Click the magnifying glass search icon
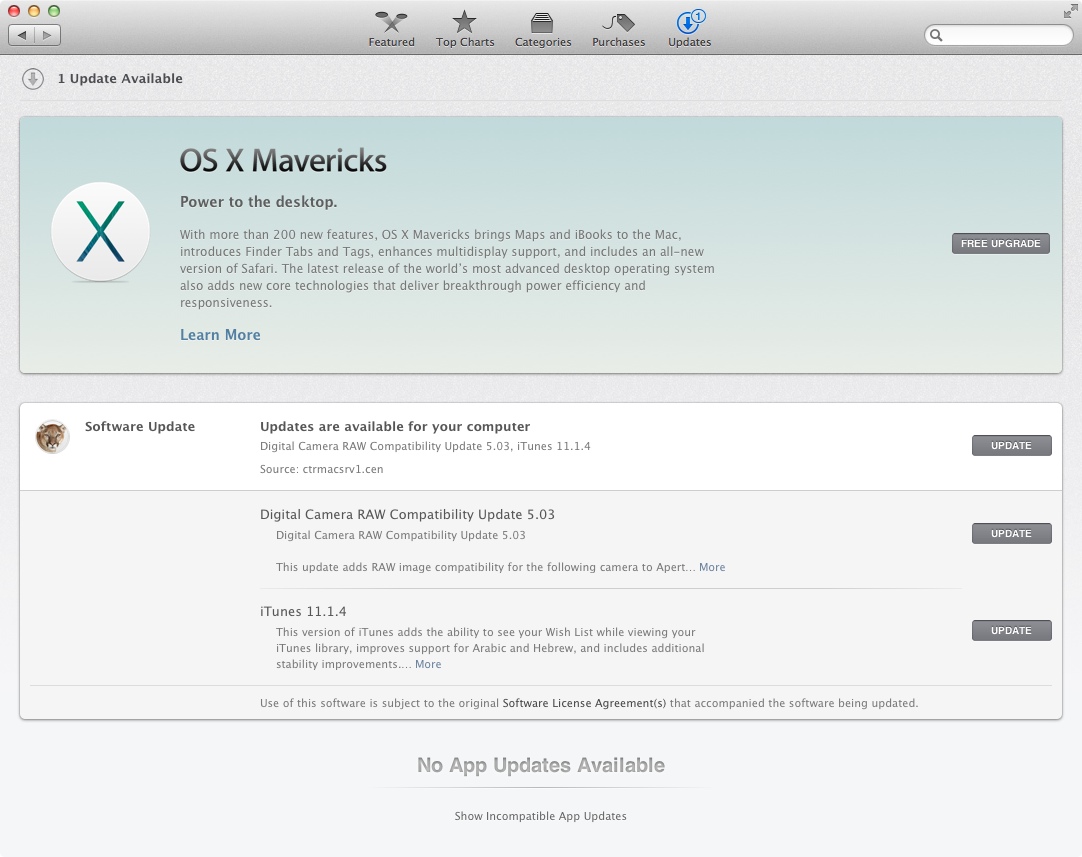The width and height of the screenshot is (1082, 857). point(936,35)
